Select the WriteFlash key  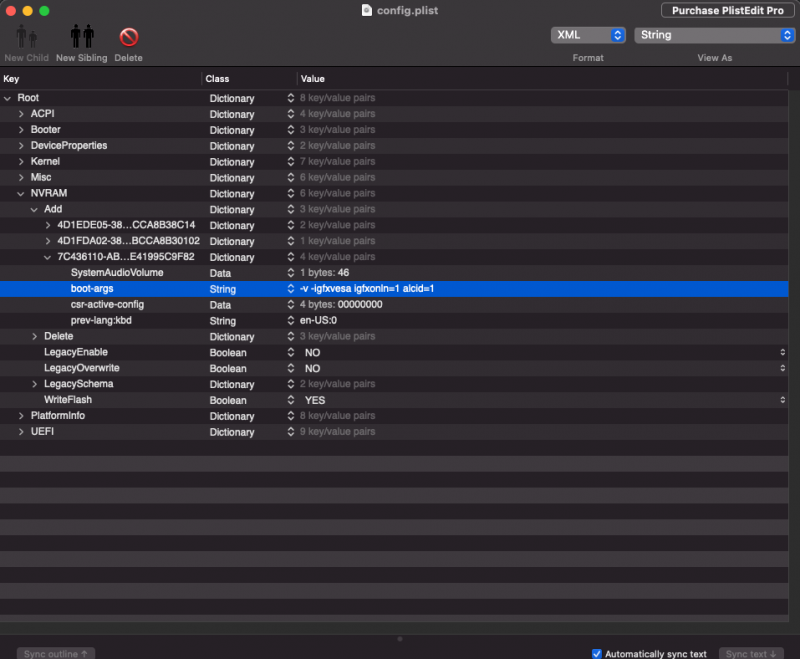tap(68, 400)
